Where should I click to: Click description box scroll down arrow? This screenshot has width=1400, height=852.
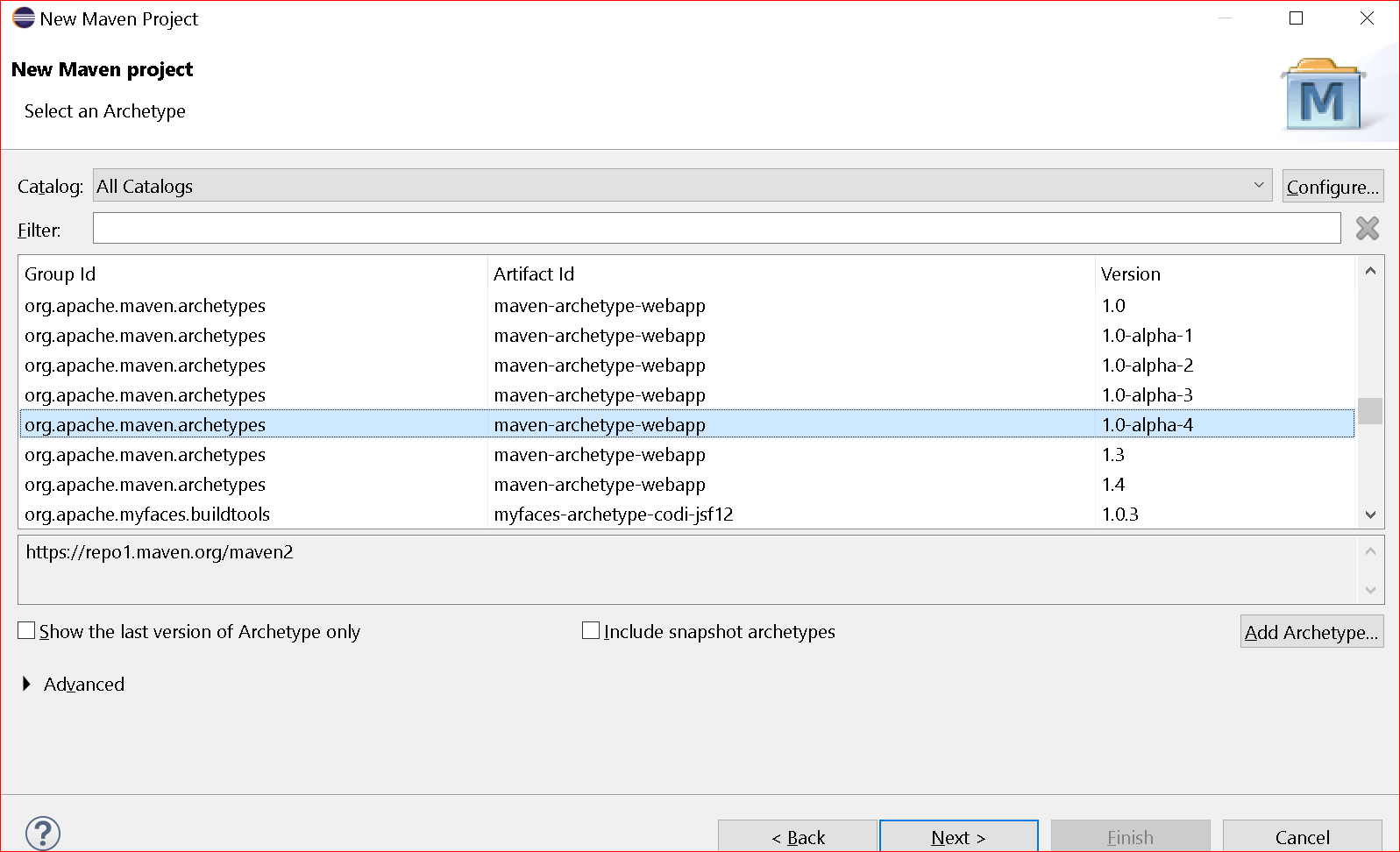click(x=1370, y=590)
